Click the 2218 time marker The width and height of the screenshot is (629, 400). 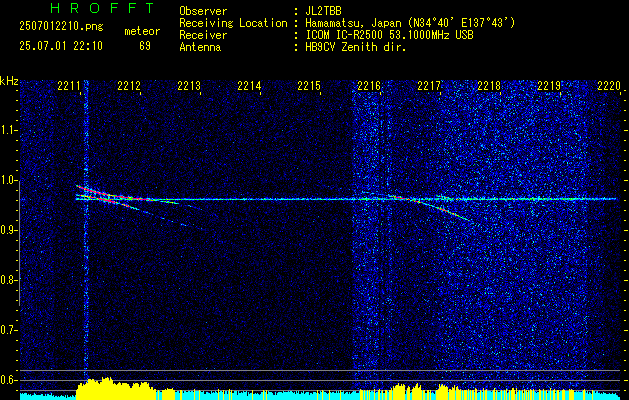pyautogui.click(x=489, y=86)
